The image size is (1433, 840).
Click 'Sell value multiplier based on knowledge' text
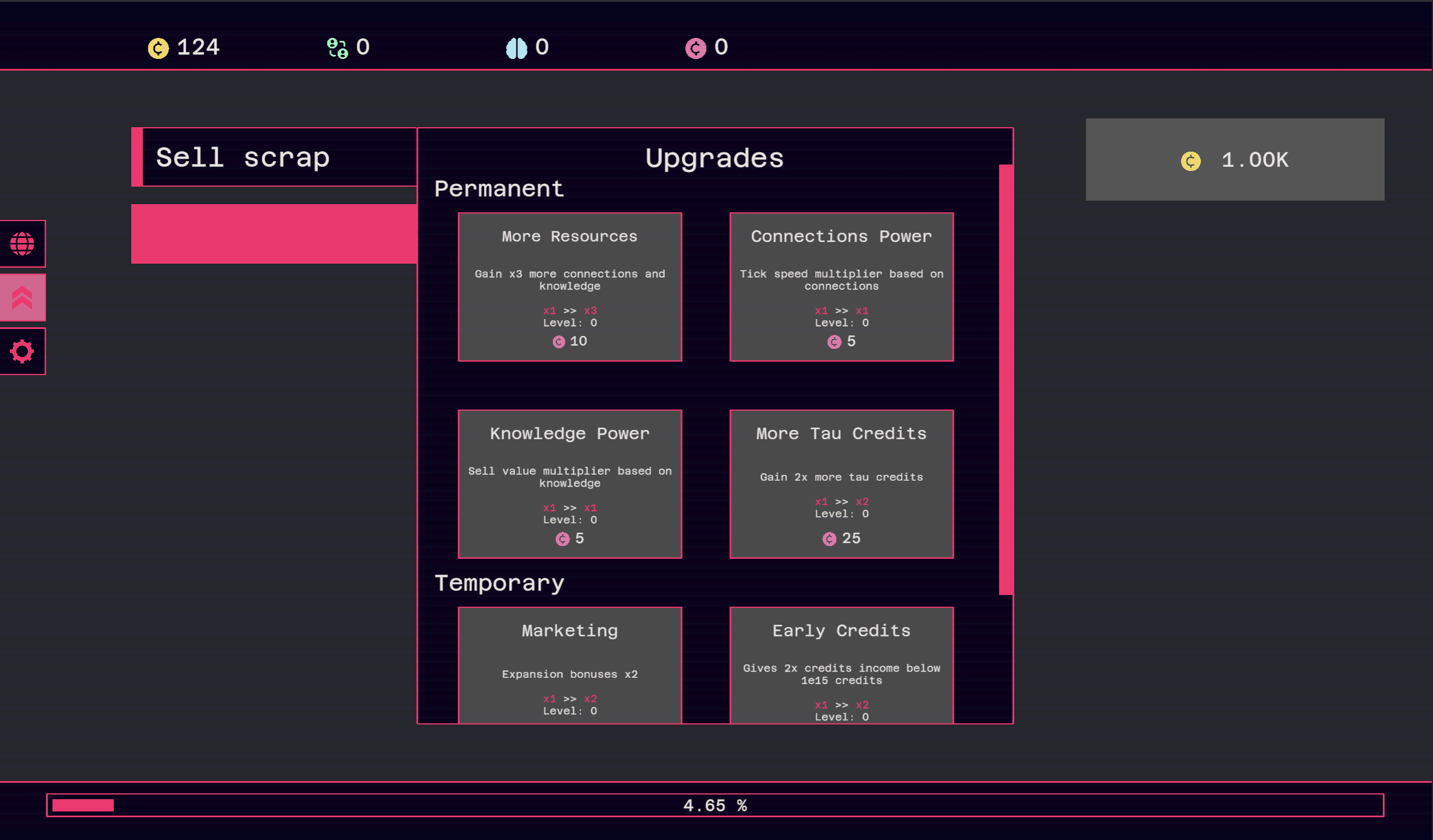pos(570,477)
